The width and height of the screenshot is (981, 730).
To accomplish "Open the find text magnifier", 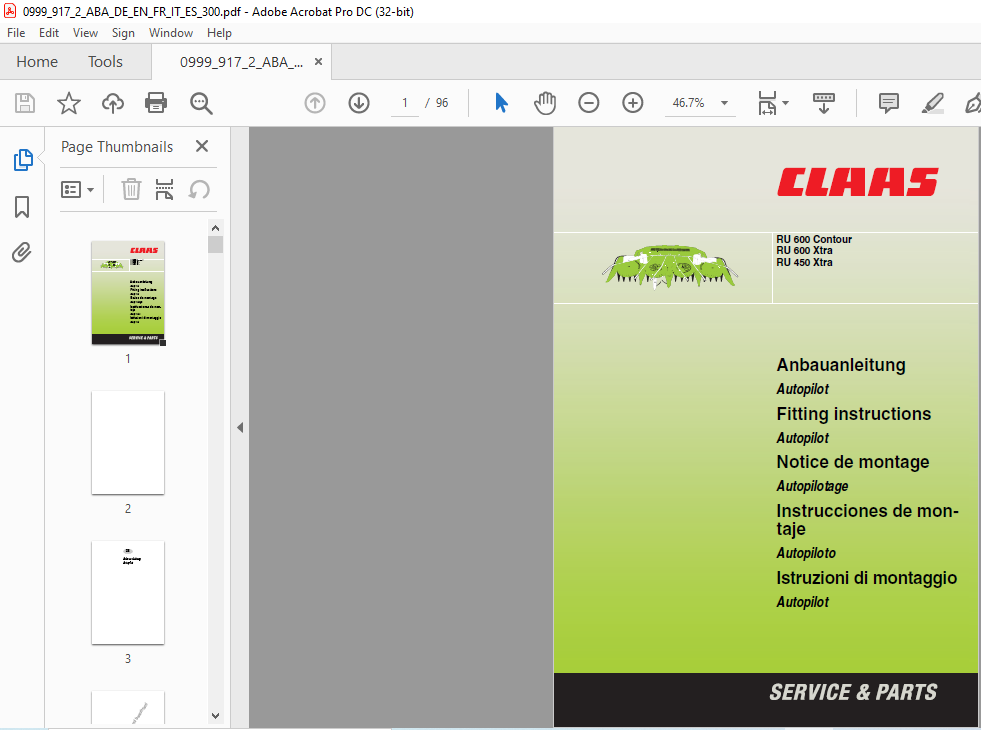I will 201,103.
